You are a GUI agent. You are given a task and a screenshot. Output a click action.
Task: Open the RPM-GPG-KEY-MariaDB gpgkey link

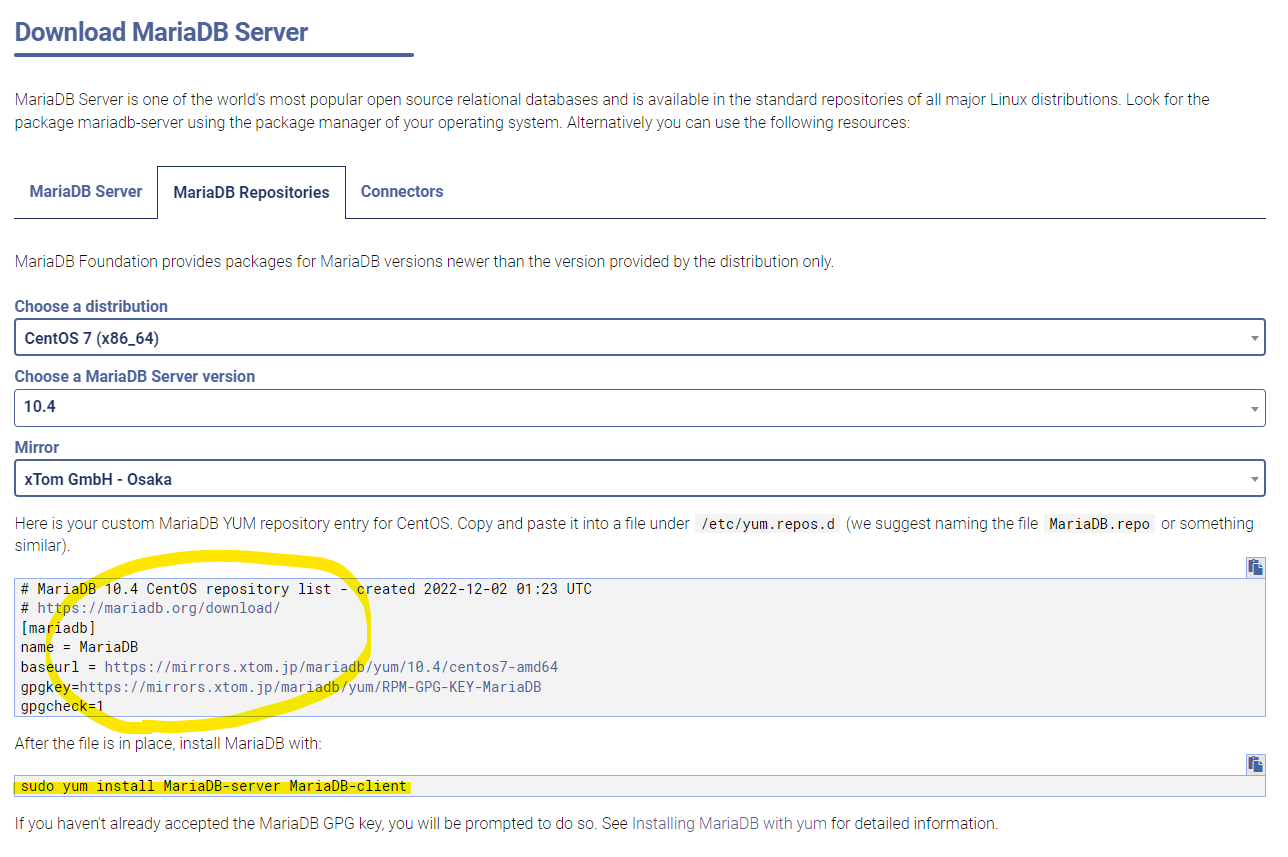coord(310,687)
